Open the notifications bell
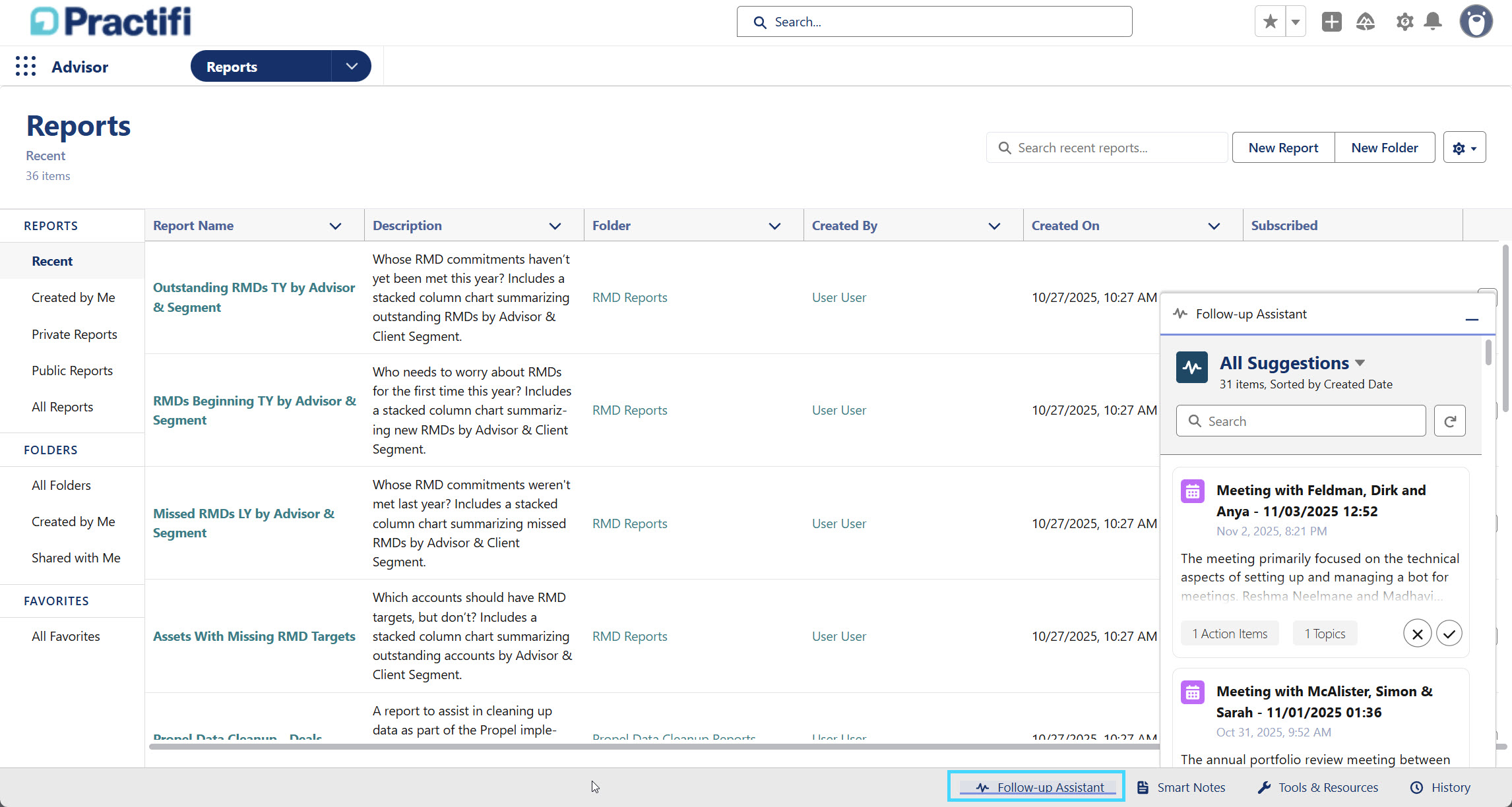This screenshot has height=807, width=1512. [1433, 22]
